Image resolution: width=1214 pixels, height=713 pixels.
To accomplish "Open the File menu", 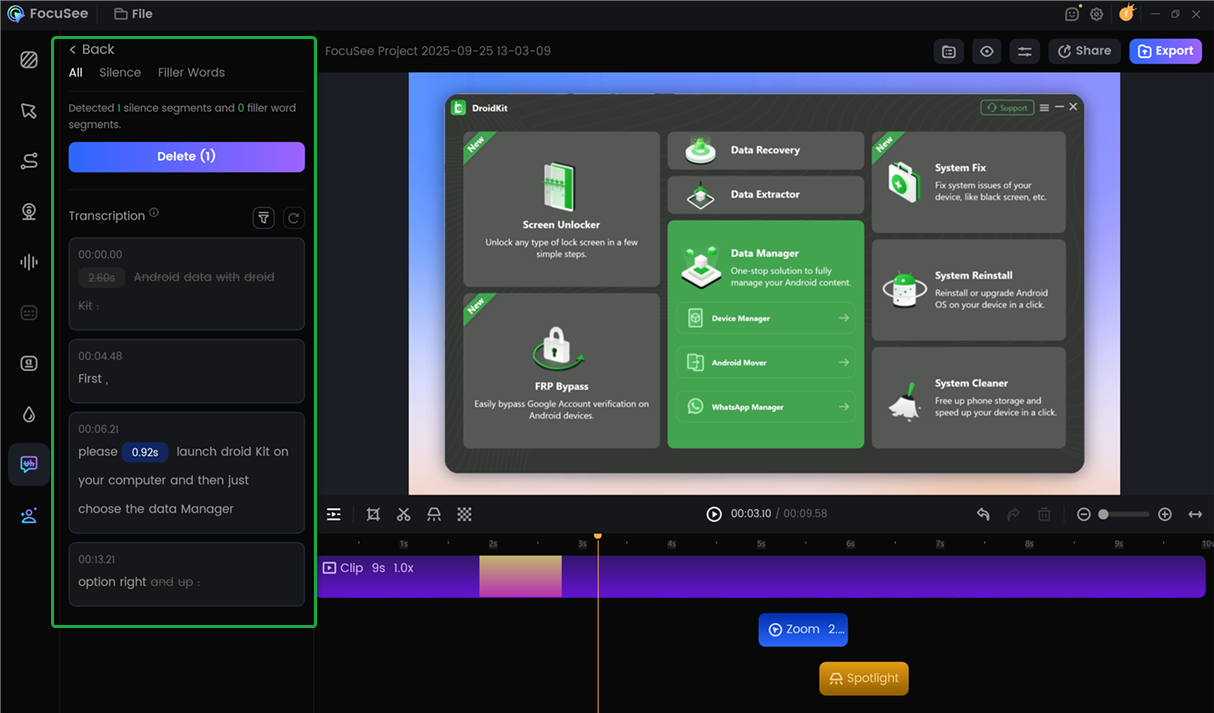I will coord(133,14).
